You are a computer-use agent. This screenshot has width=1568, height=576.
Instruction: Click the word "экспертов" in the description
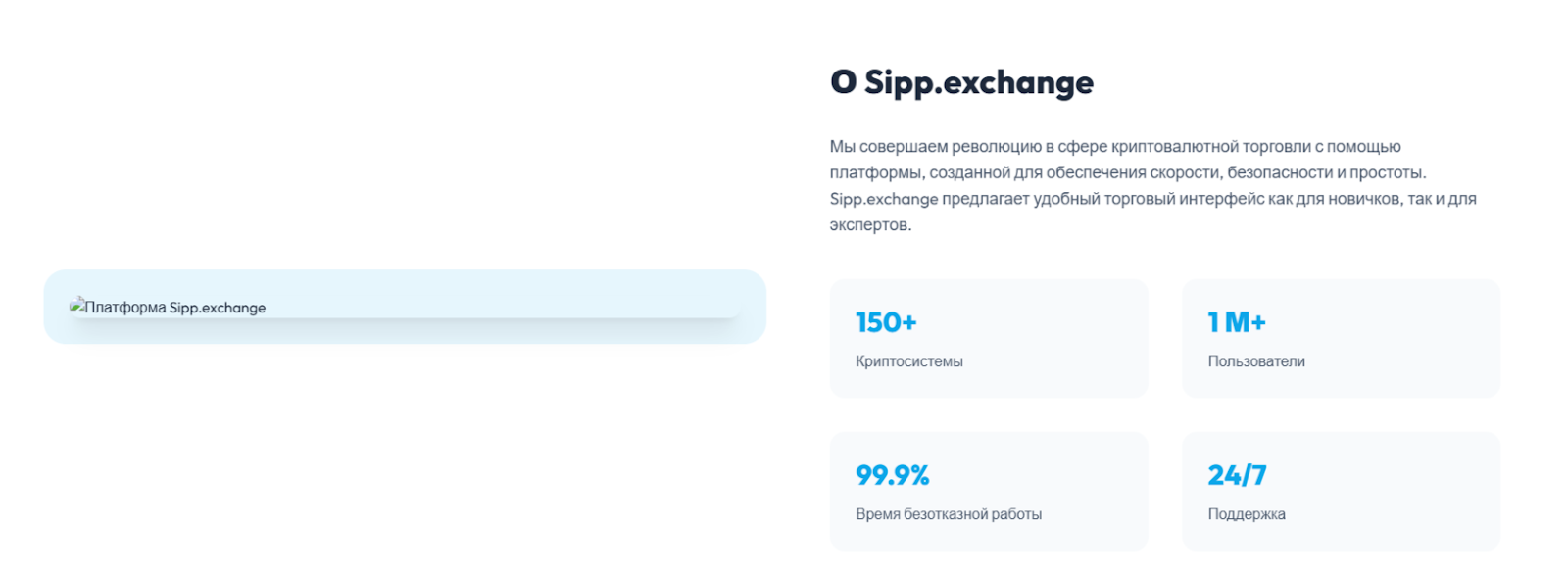(x=869, y=225)
